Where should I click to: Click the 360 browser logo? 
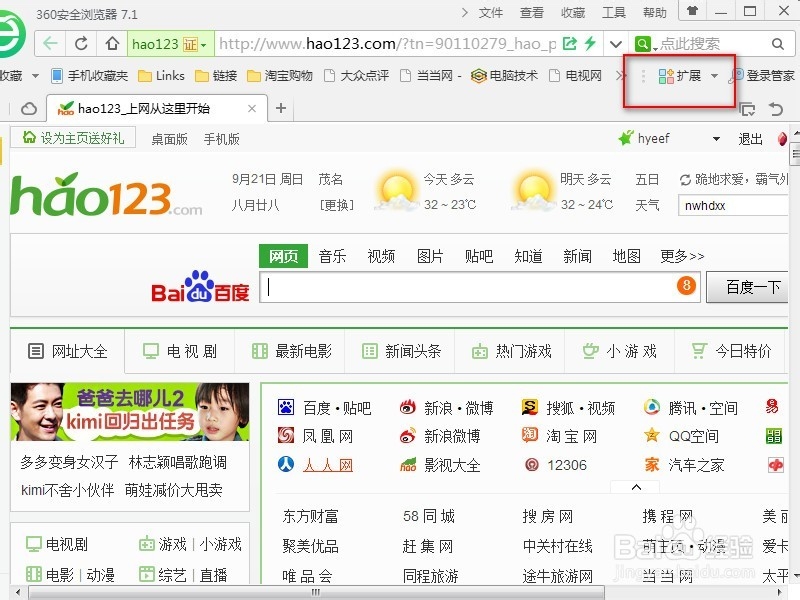pyautogui.click(x=10, y=34)
